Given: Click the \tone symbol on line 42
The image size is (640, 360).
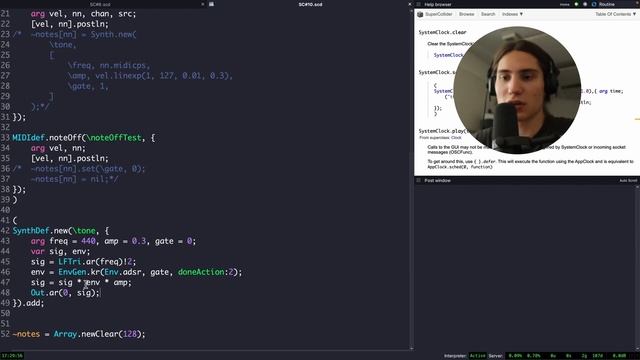Looking at the screenshot, I should (x=84, y=231).
